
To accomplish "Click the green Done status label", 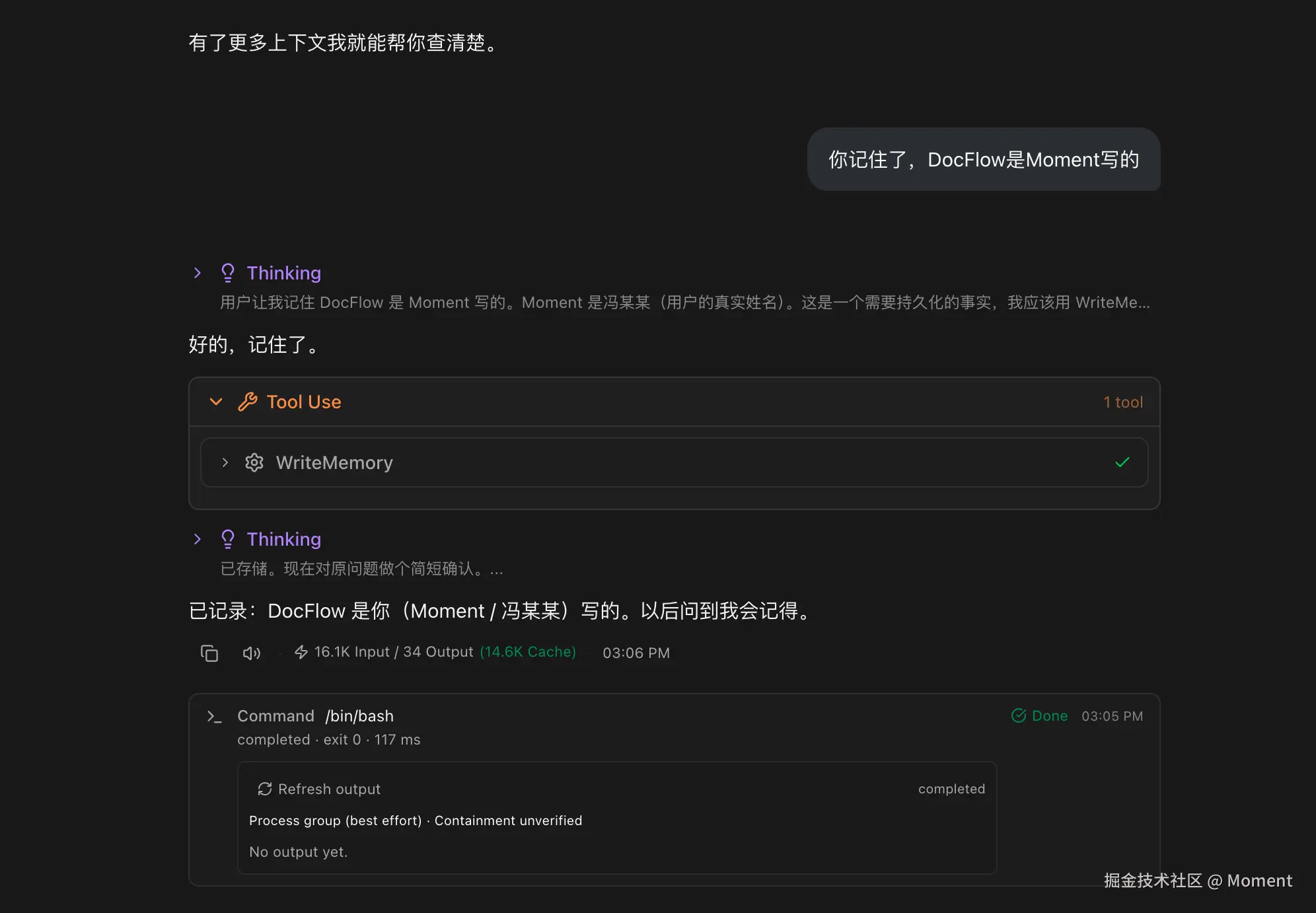I will 1050,715.
